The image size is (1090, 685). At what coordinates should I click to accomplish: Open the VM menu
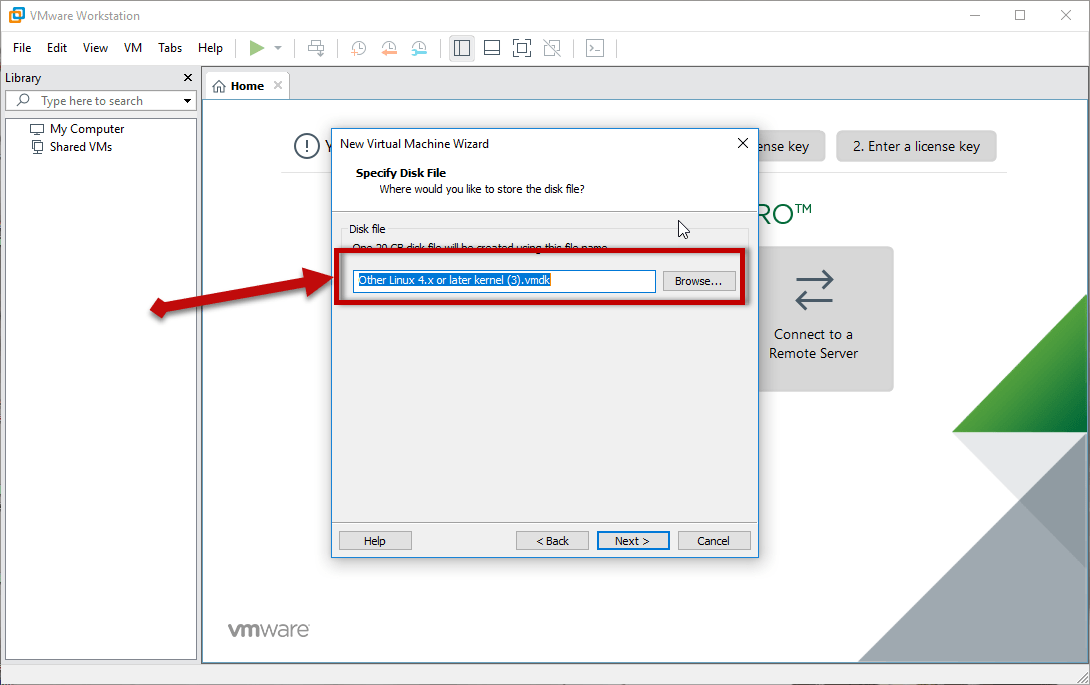(x=133, y=48)
